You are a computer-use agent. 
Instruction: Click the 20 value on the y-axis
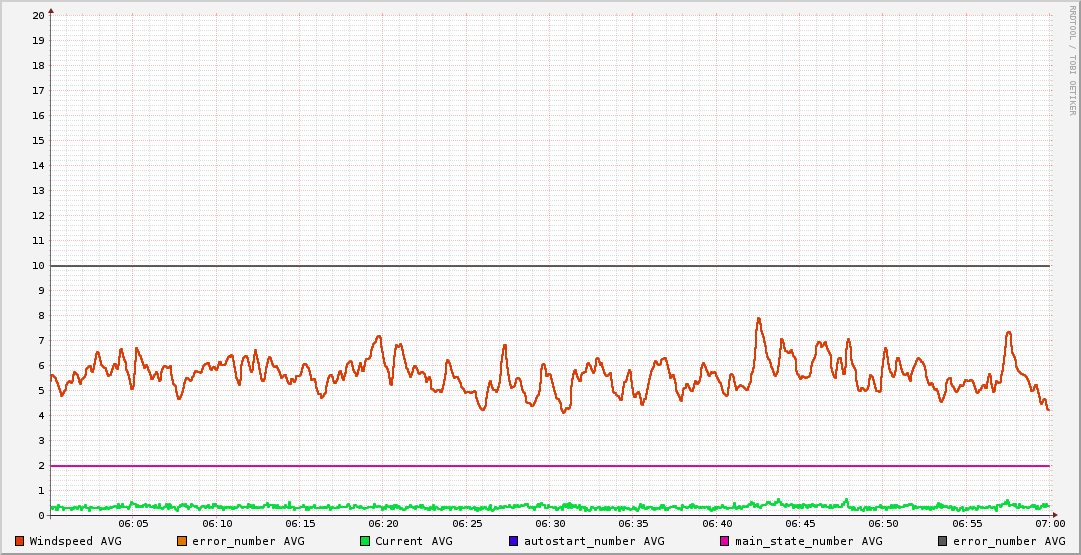[38, 16]
